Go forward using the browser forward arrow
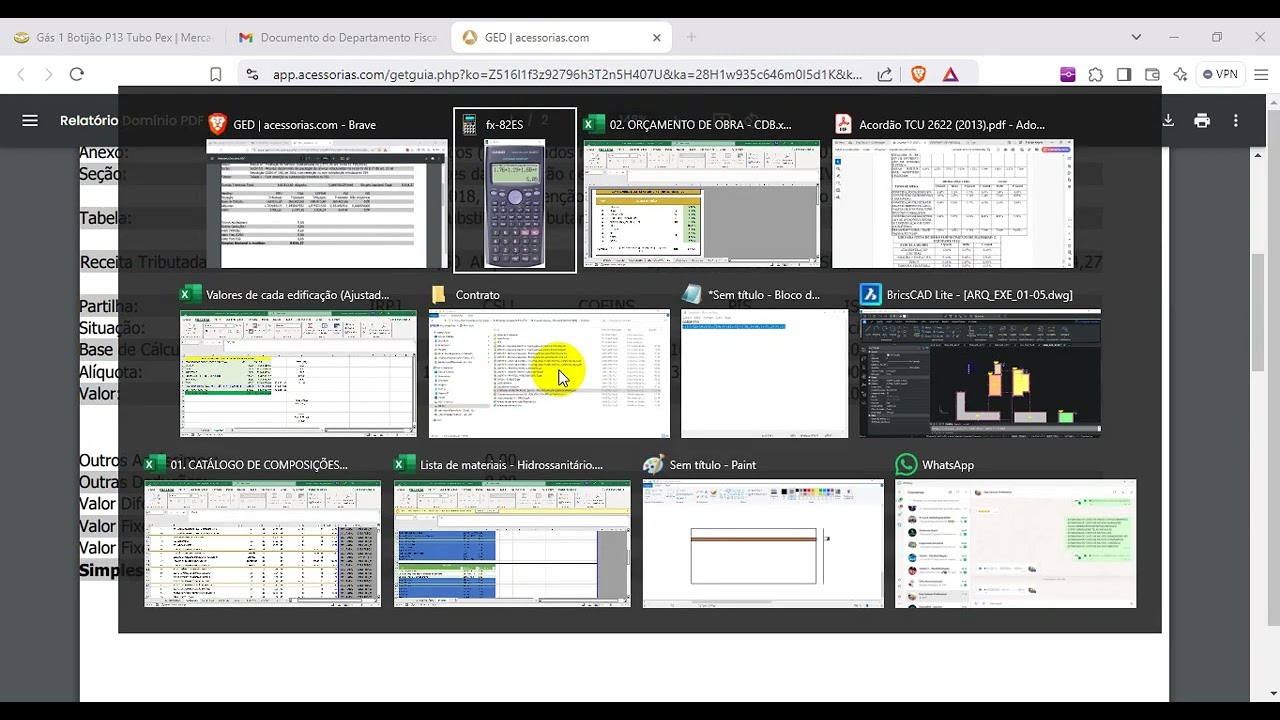Viewport: 1280px width, 720px height. coord(48,74)
